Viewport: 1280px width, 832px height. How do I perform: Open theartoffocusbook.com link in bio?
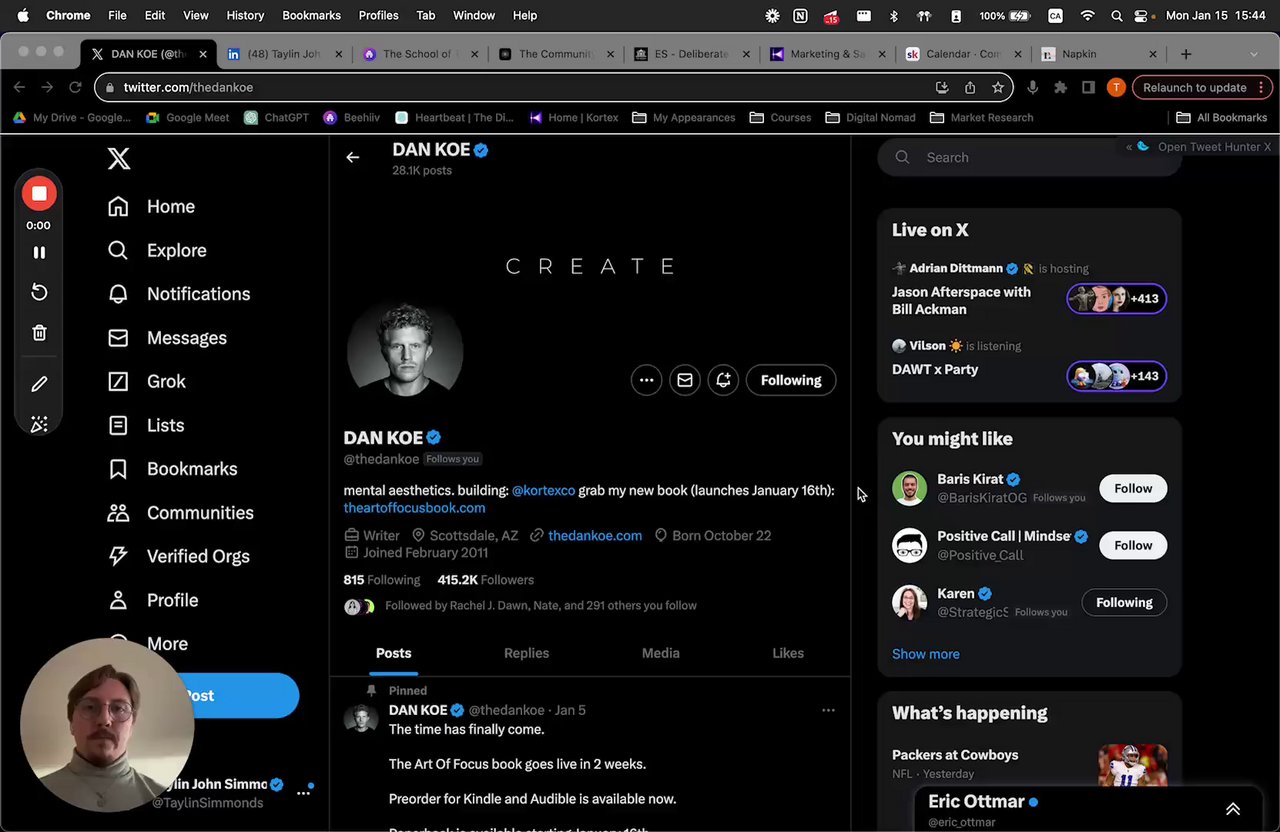tap(414, 508)
